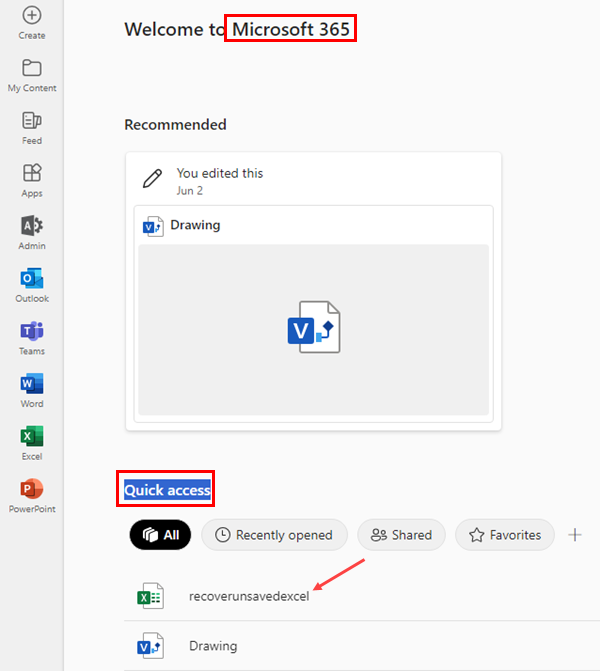Open the Drawing file in Quick access list
Image resolution: width=600 pixels, height=671 pixels.
[213, 646]
